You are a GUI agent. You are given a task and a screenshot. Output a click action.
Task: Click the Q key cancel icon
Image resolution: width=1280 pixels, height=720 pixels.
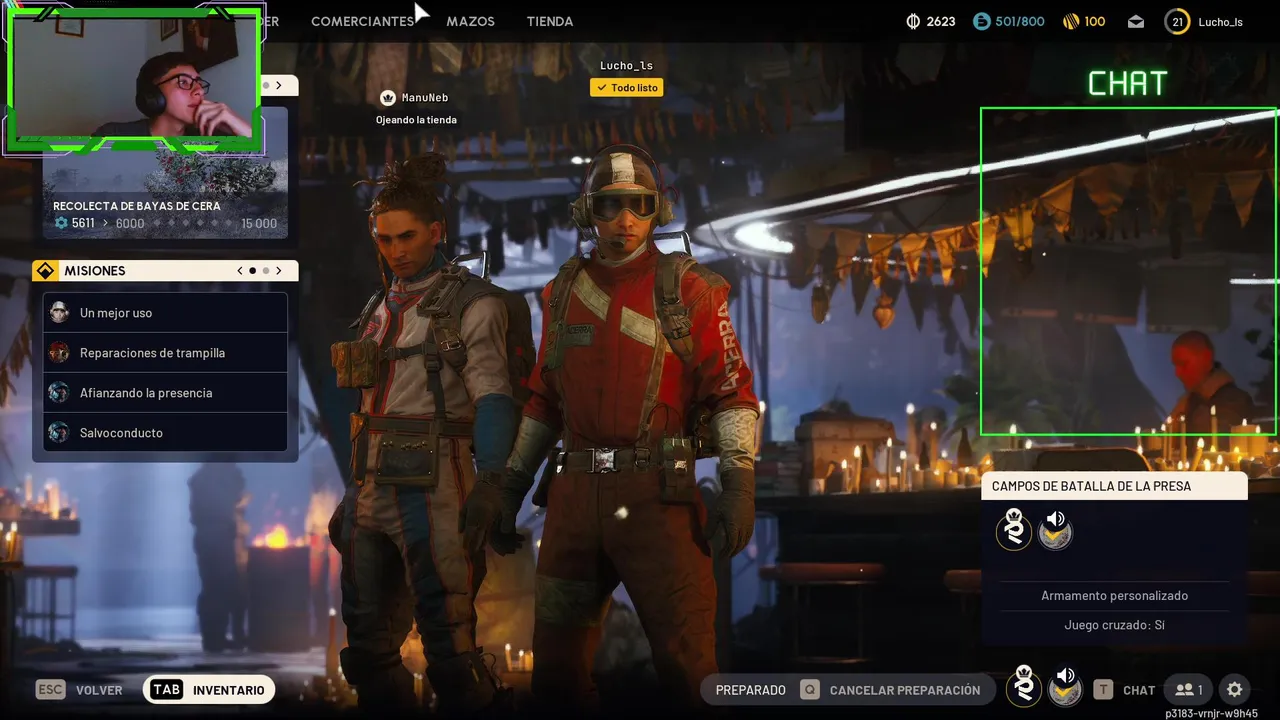810,690
